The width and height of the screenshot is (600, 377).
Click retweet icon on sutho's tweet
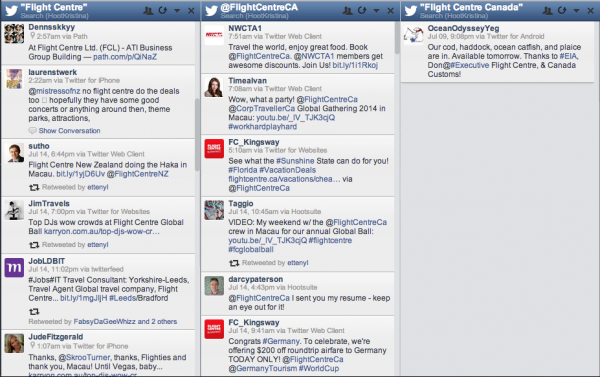click(34, 187)
